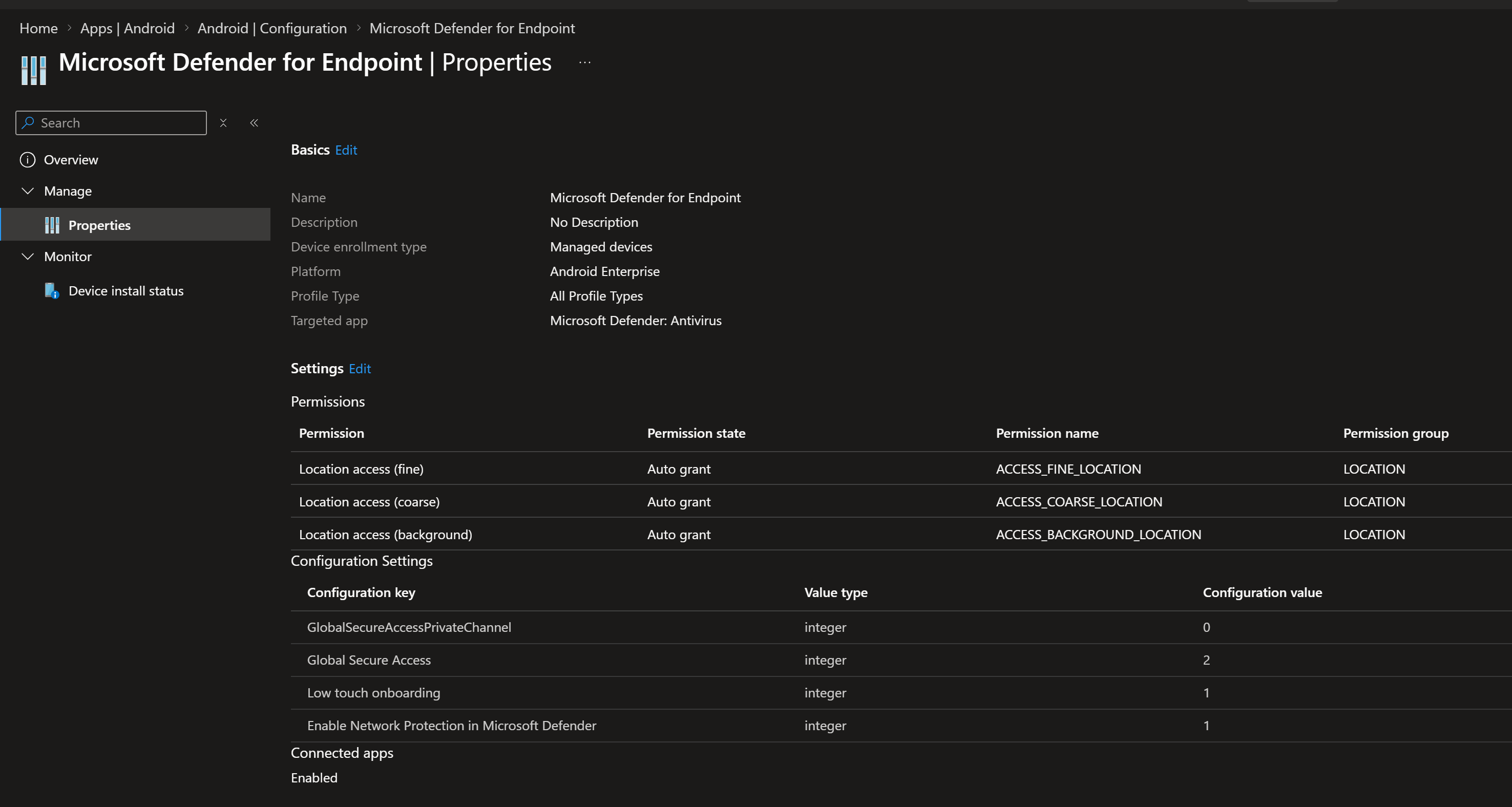Sort by Permission state column header
The image size is (1512, 807).
click(x=696, y=433)
